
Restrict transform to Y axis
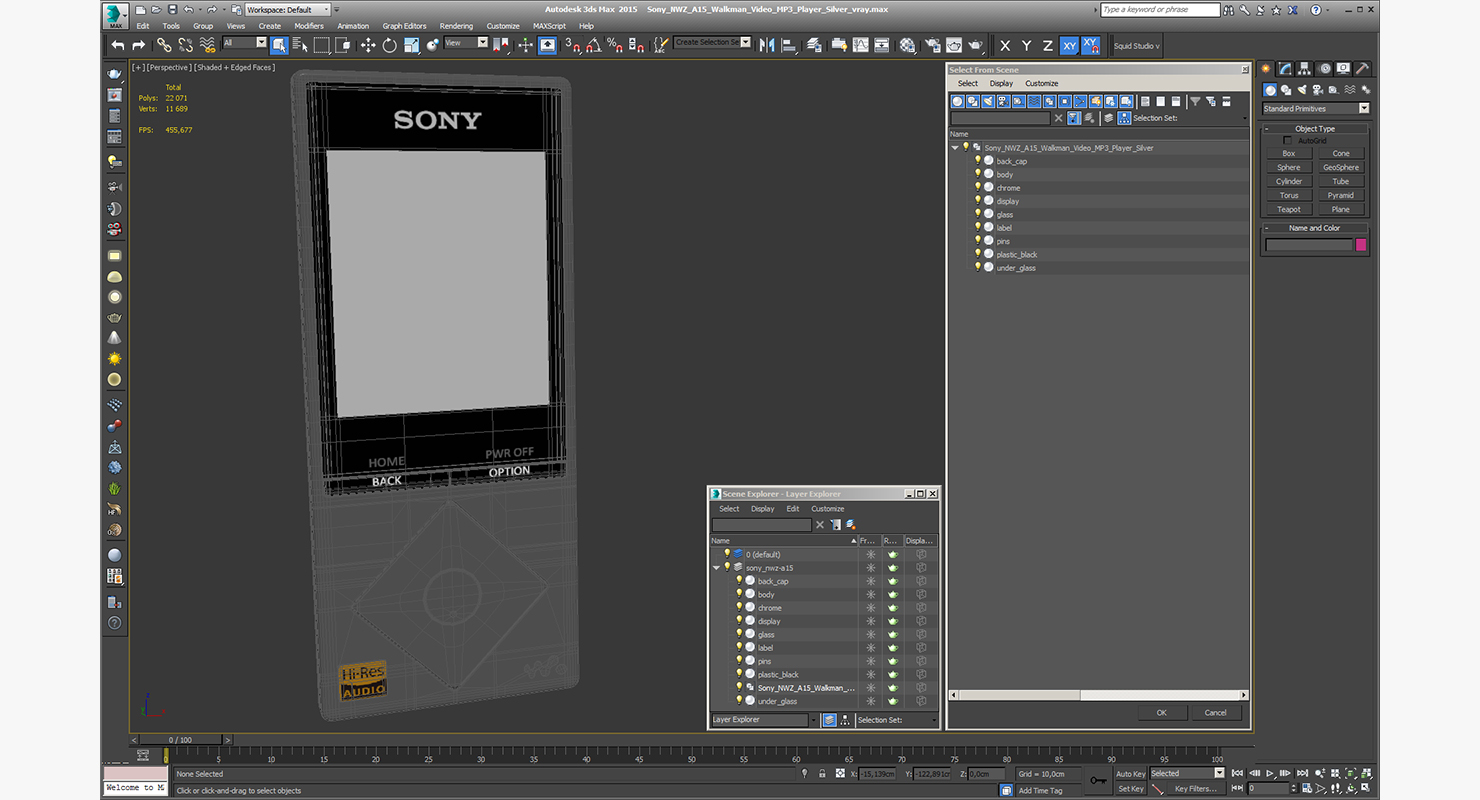(1026, 46)
